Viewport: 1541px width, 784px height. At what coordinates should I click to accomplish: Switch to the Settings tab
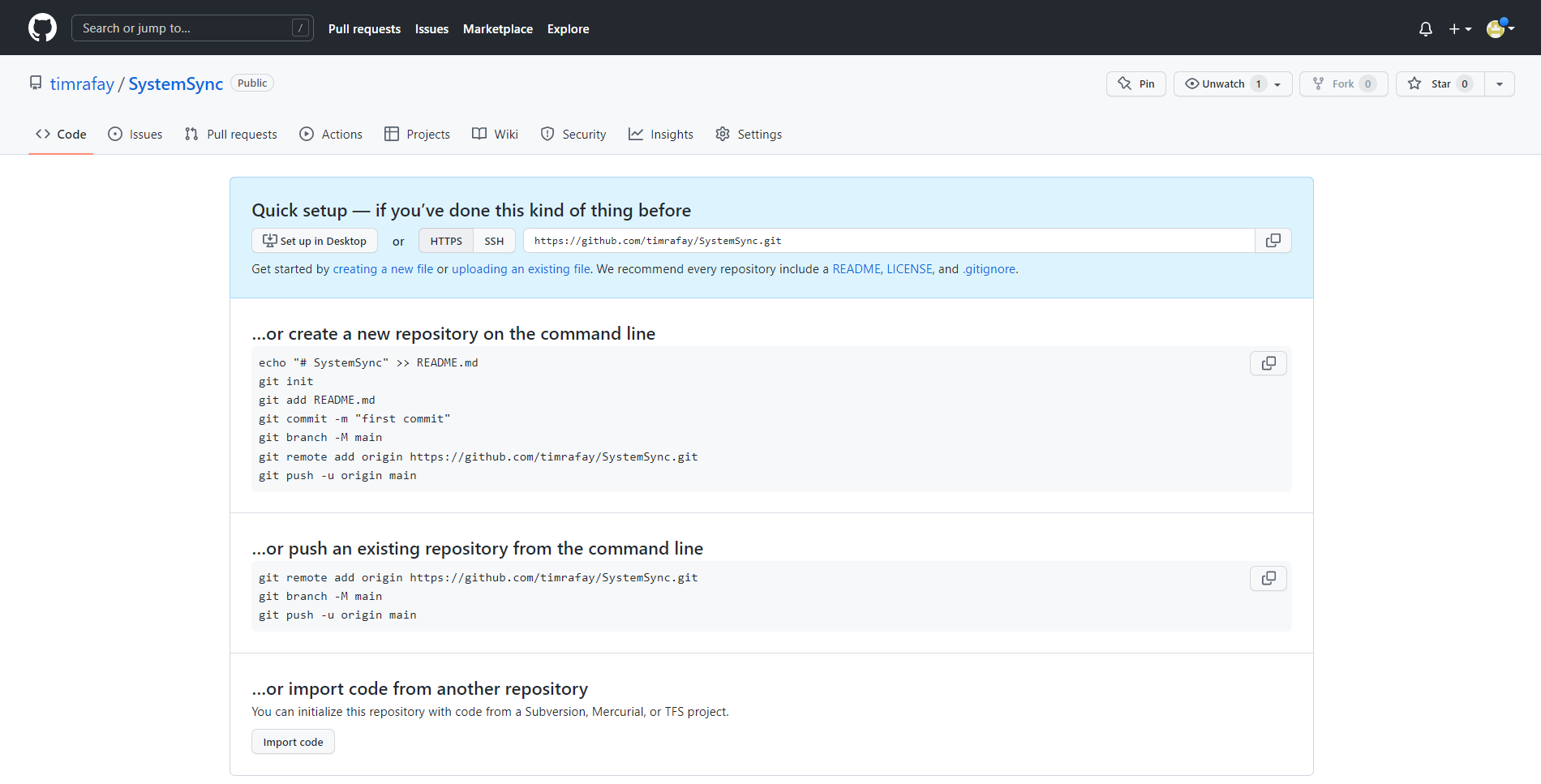749,134
